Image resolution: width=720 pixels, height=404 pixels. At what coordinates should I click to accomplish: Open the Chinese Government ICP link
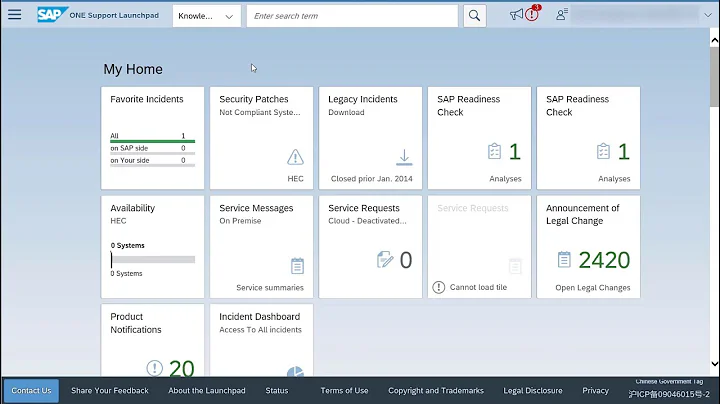669,394
